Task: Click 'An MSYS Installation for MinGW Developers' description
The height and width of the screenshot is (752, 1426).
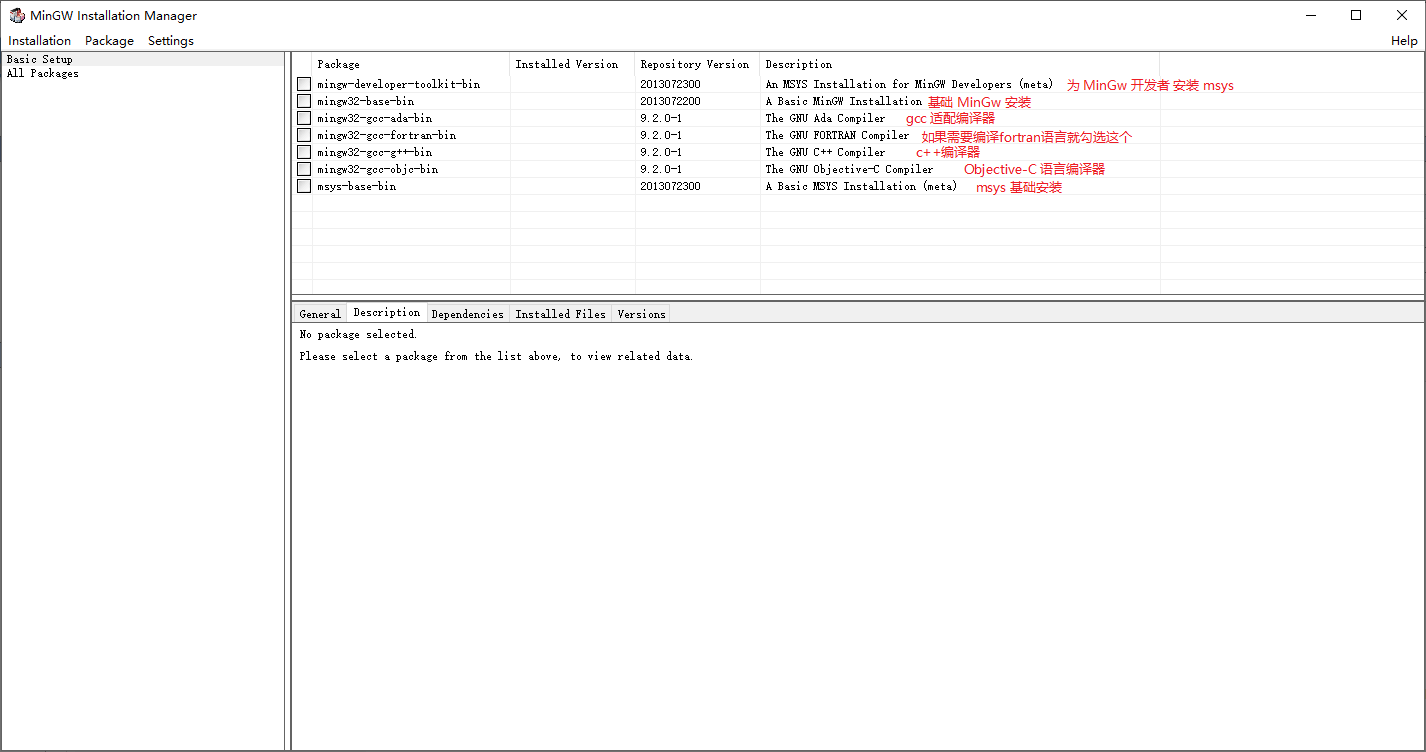Action: [x=910, y=84]
